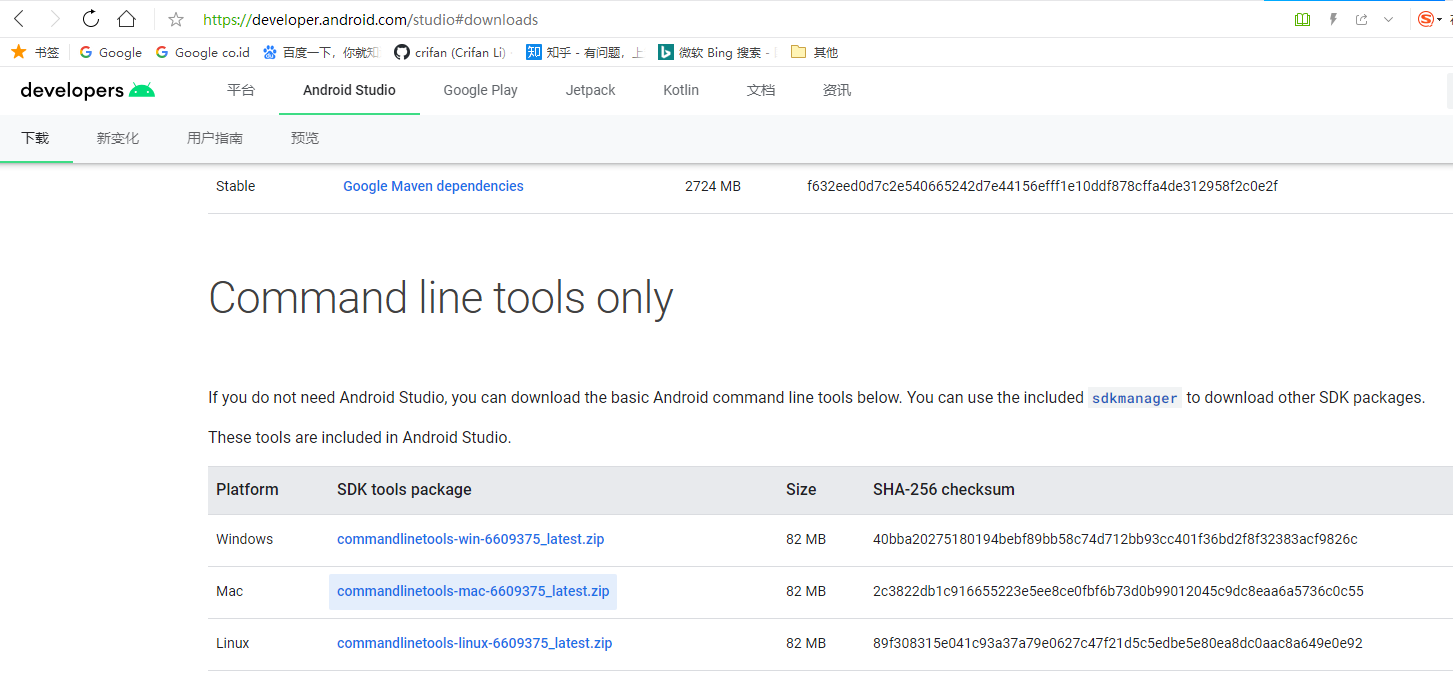Switch to the 预览 tab
This screenshot has height=678, width=1453.
tap(305, 138)
